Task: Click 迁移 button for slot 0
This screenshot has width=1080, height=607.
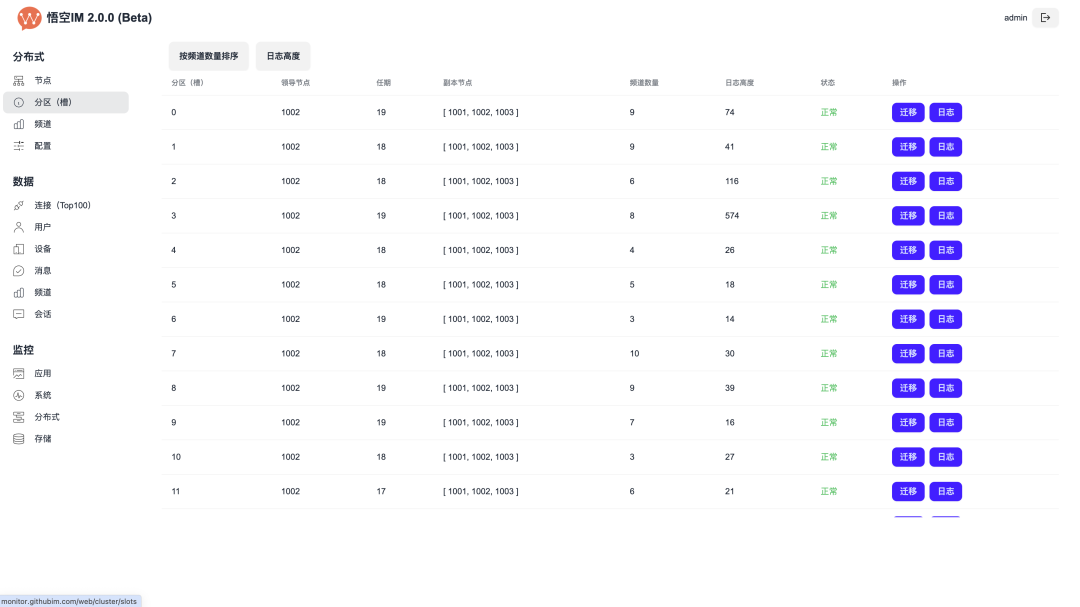Action: 908,112
